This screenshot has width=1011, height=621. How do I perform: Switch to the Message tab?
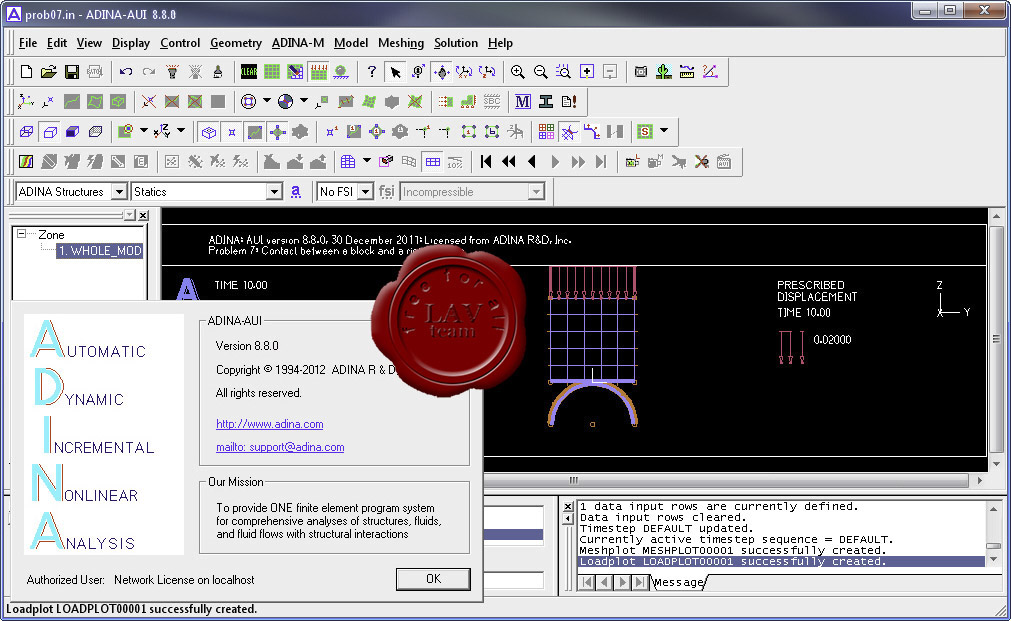[678, 582]
